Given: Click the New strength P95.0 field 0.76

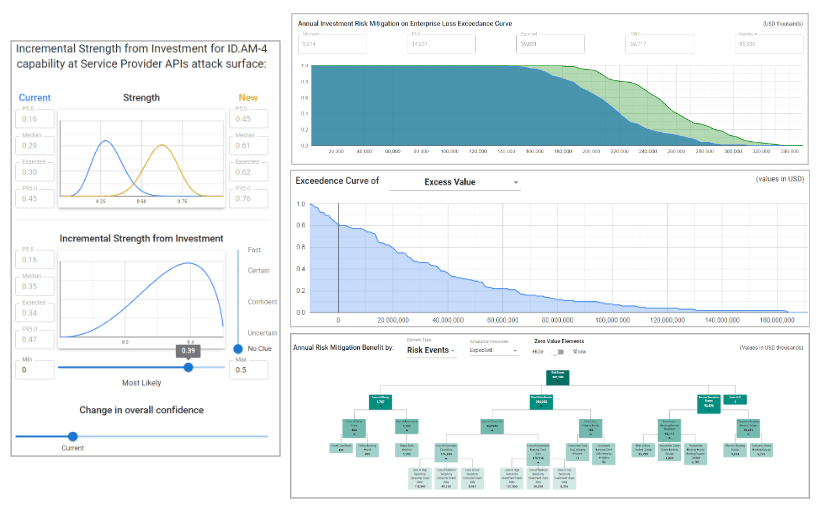Looking at the screenshot, I should click(249, 199).
